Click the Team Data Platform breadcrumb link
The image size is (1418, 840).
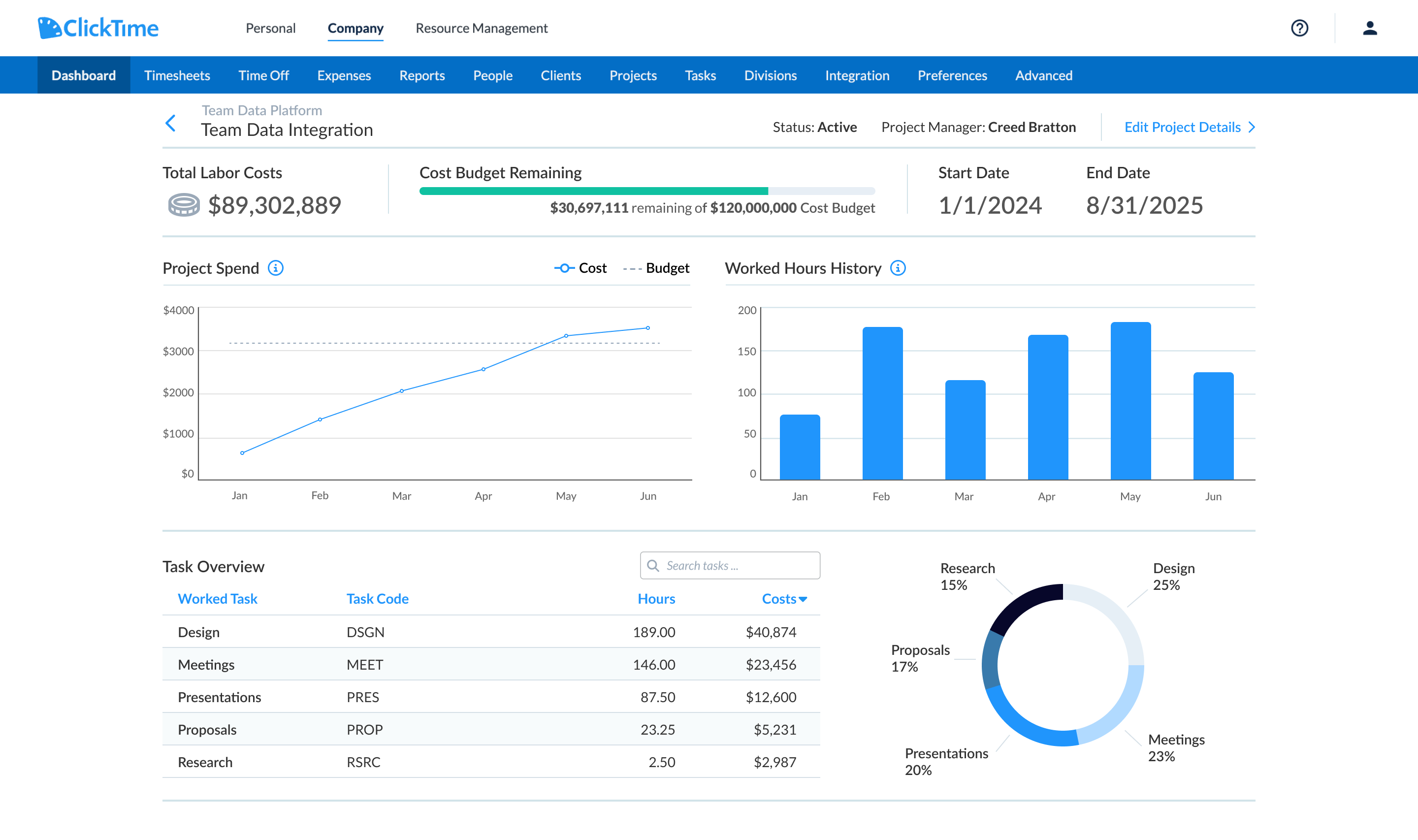click(x=262, y=110)
